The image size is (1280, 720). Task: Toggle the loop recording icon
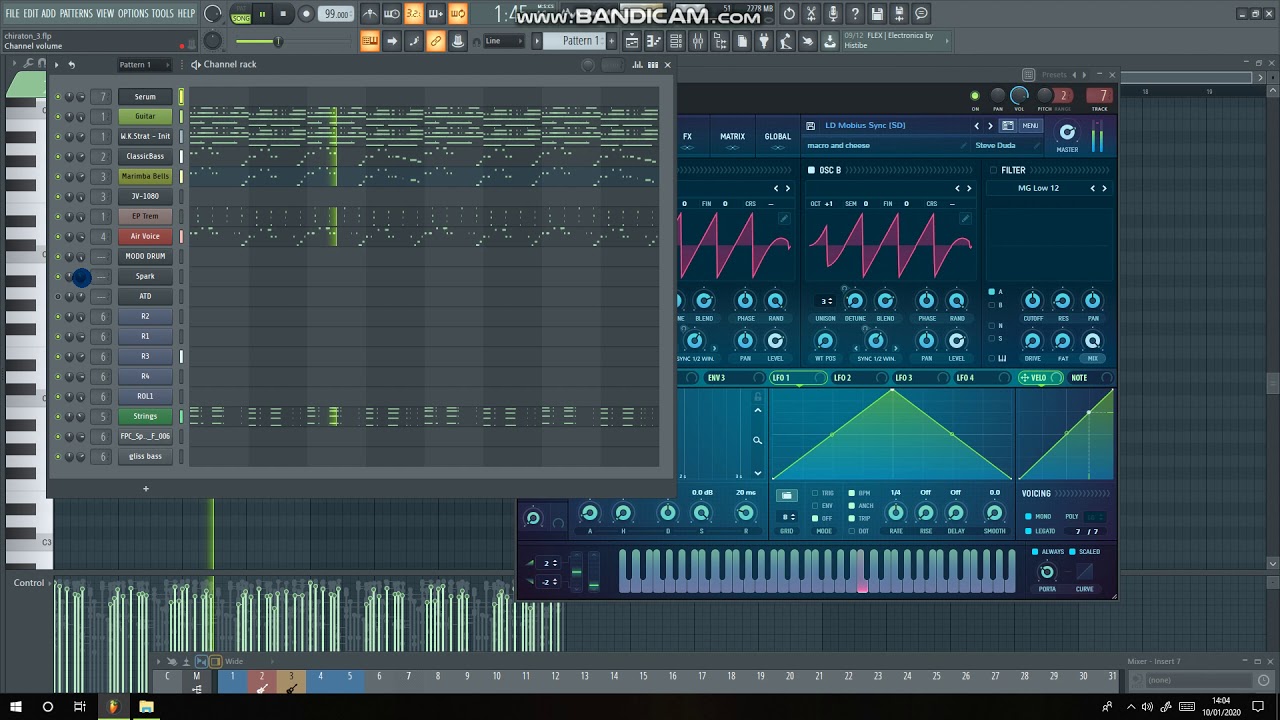(x=458, y=14)
